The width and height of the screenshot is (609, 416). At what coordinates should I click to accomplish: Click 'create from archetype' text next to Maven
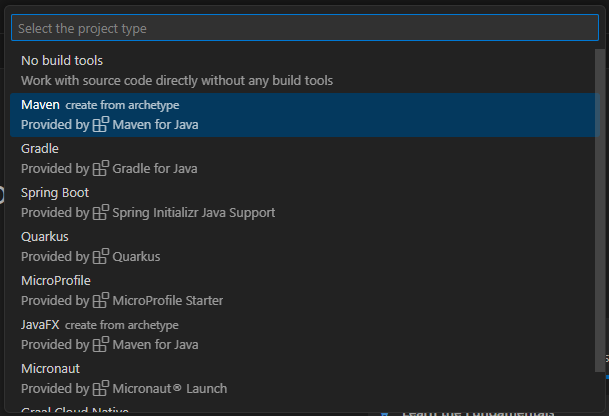point(122,105)
